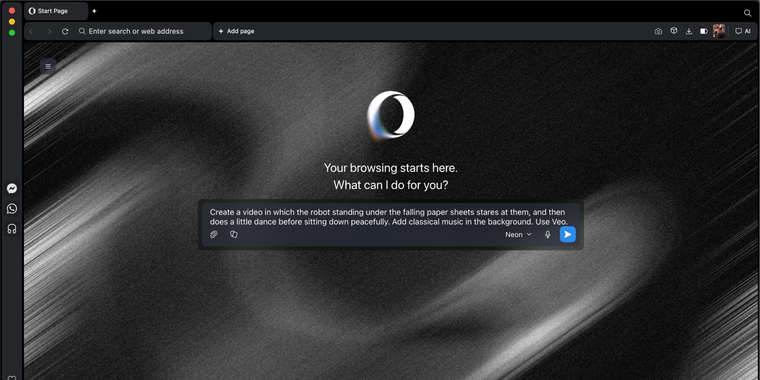Image resolution: width=760 pixels, height=380 pixels.
Task: Click the hamburger menu on Start Page
Action: point(48,66)
